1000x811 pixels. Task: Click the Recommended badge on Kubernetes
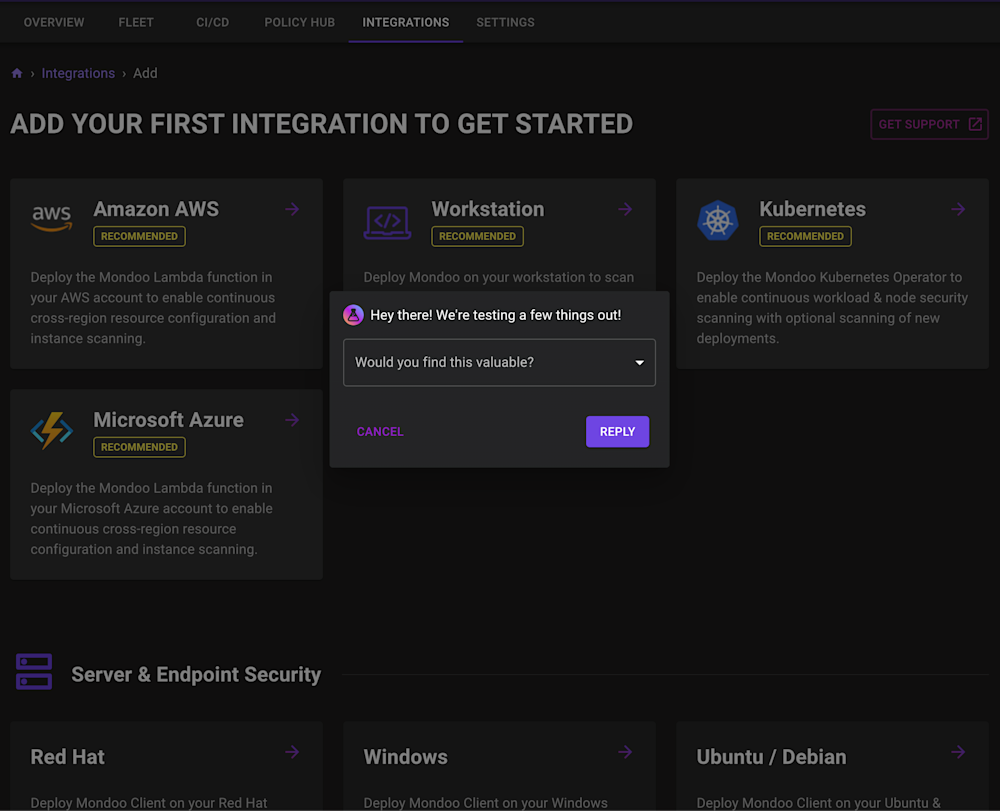coord(805,237)
